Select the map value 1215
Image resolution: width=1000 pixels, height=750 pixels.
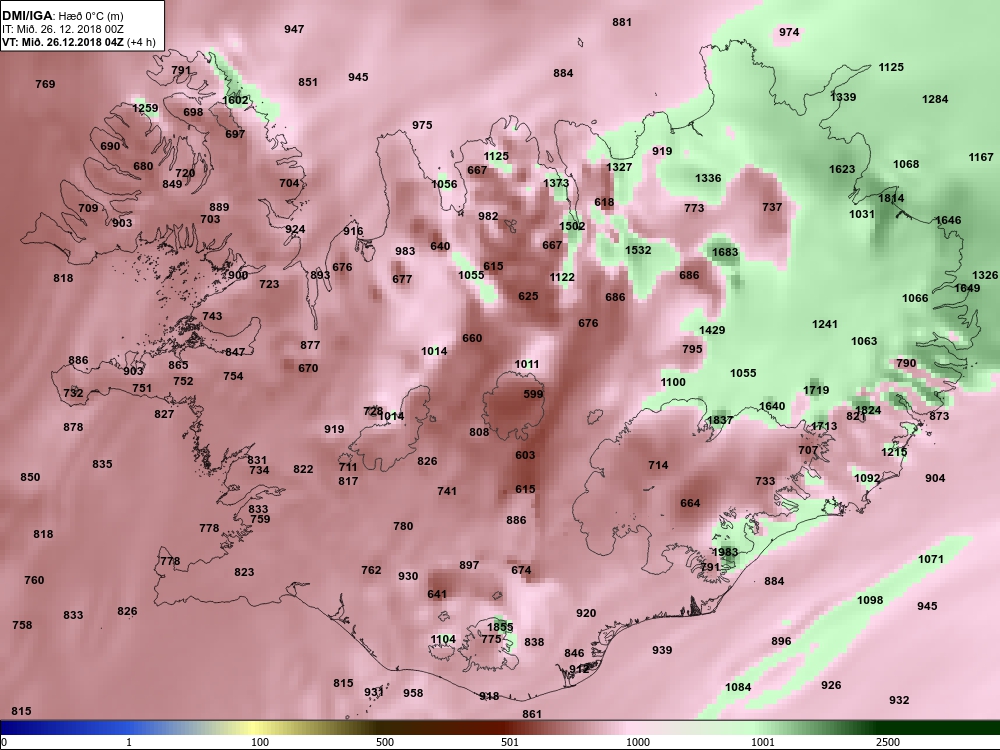coord(894,452)
